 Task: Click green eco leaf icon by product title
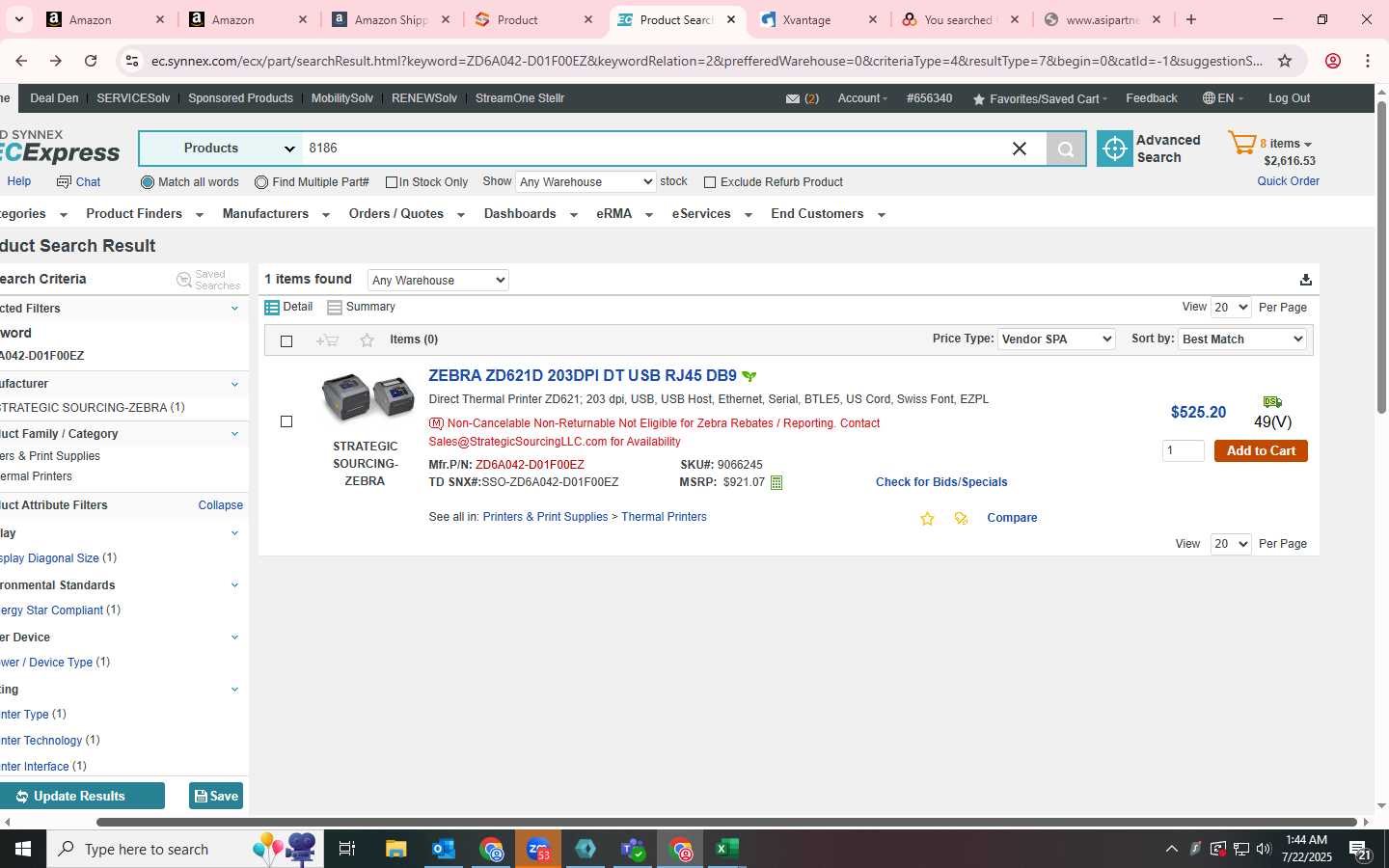[x=749, y=377]
